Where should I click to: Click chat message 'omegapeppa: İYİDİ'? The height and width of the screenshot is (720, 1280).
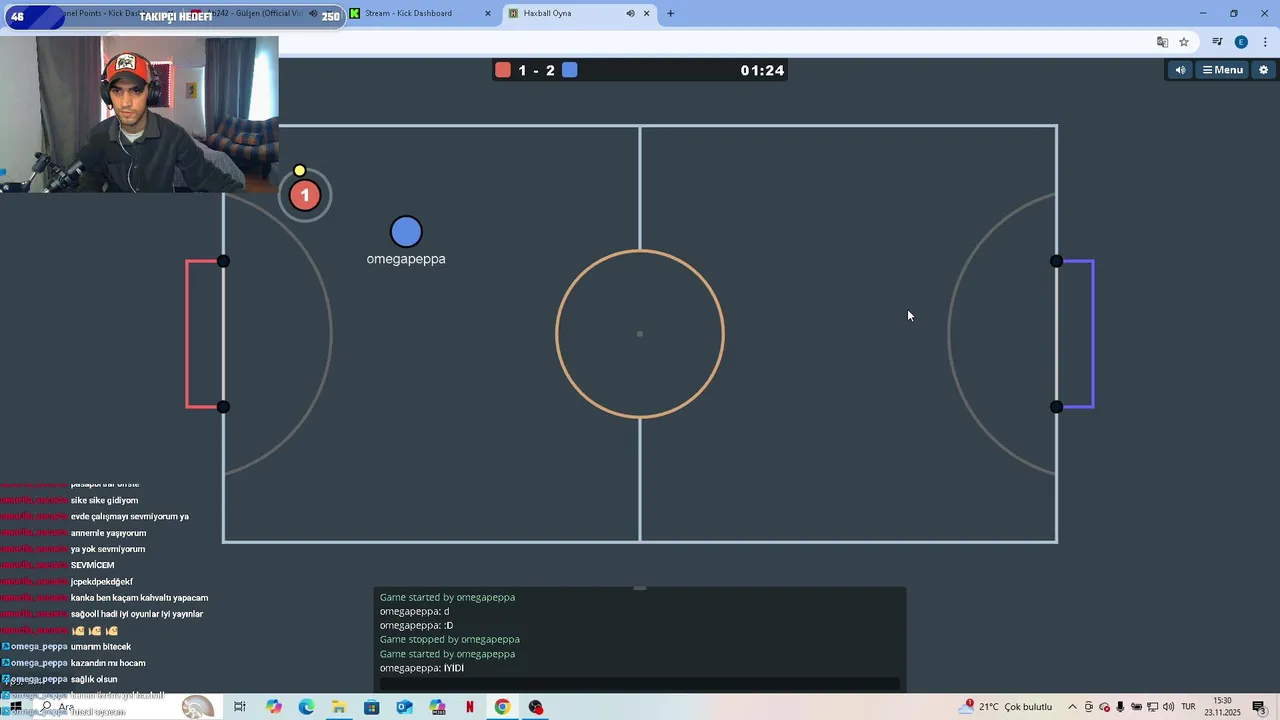(421, 668)
